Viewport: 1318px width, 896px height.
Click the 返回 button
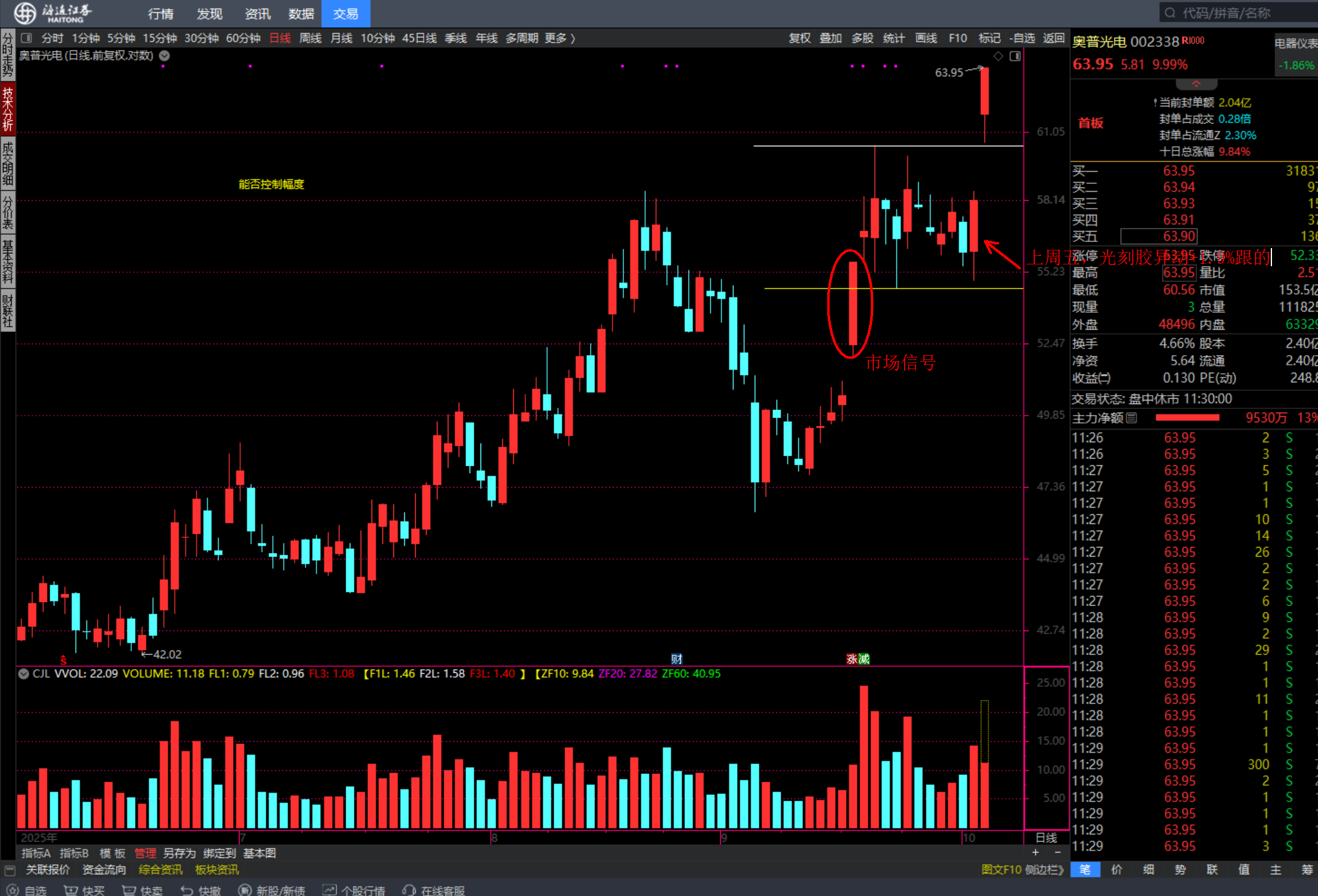pos(1054,38)
